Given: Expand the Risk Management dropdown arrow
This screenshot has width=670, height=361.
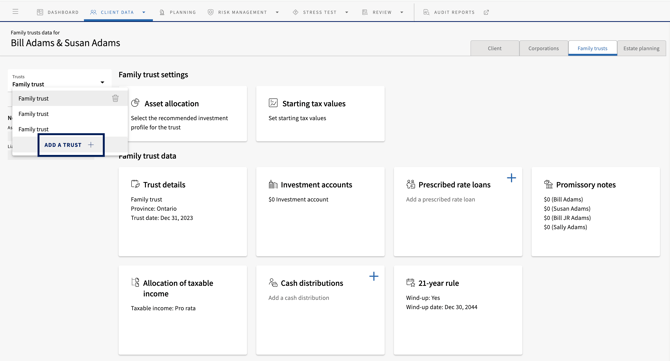Looking at the screenshot, I should click(x=277, y=12).
